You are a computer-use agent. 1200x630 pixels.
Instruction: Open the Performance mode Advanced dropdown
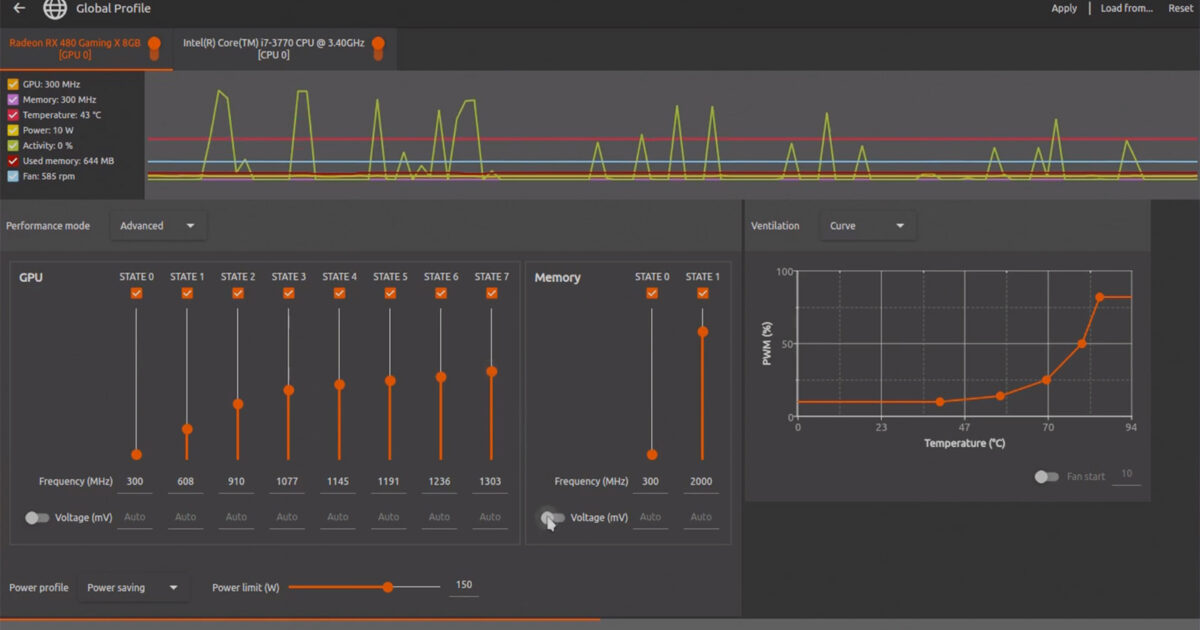(157, 226)
